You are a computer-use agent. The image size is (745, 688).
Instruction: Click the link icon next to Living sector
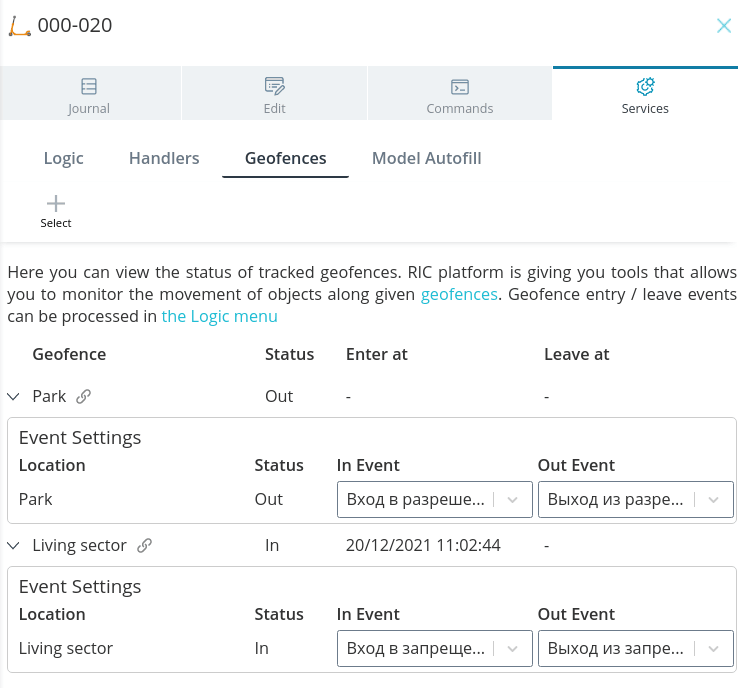pos(144,545)
